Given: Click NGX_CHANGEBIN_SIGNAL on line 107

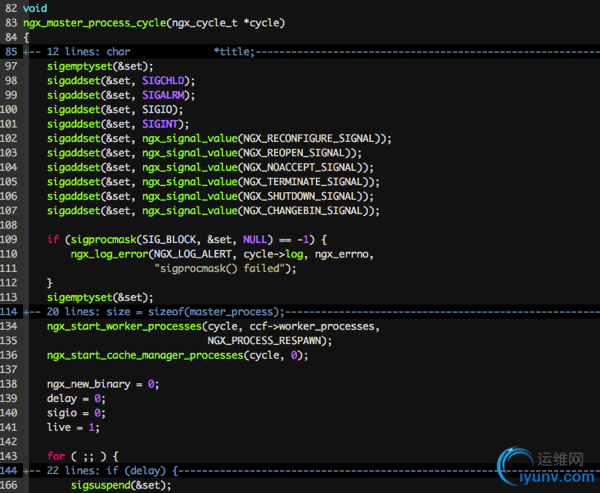Looking at the screenshot, I should pos(303,211).
